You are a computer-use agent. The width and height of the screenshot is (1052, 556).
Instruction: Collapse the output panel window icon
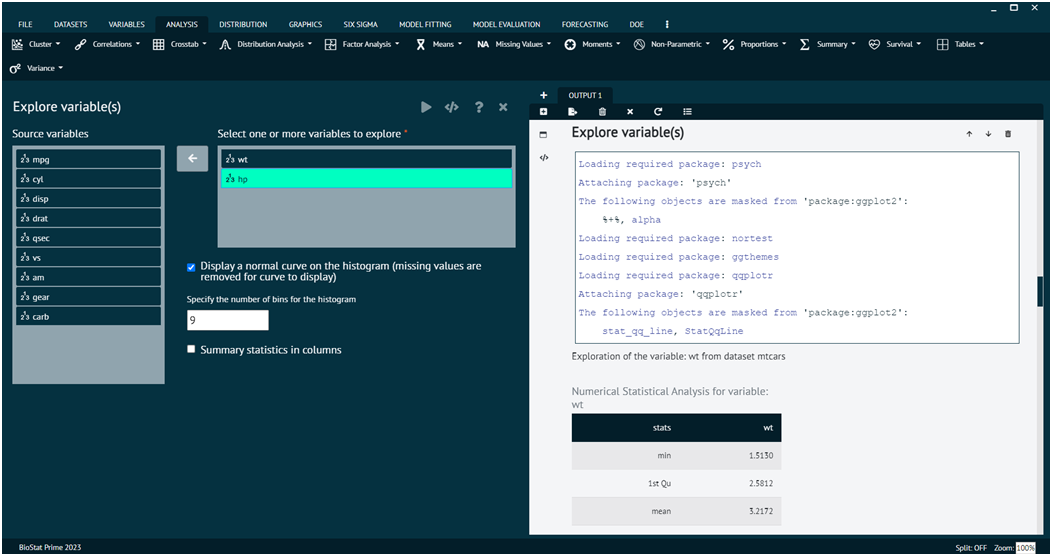[543, 135]
